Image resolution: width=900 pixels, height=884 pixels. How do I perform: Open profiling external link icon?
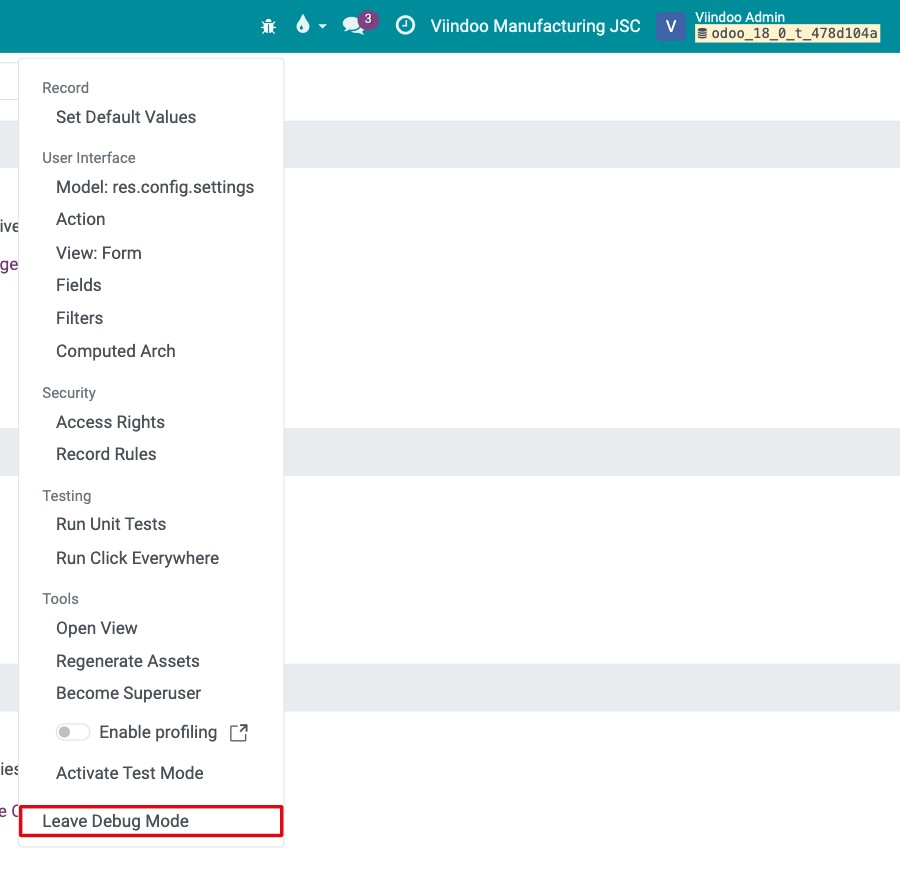click(x=239, y=732)
